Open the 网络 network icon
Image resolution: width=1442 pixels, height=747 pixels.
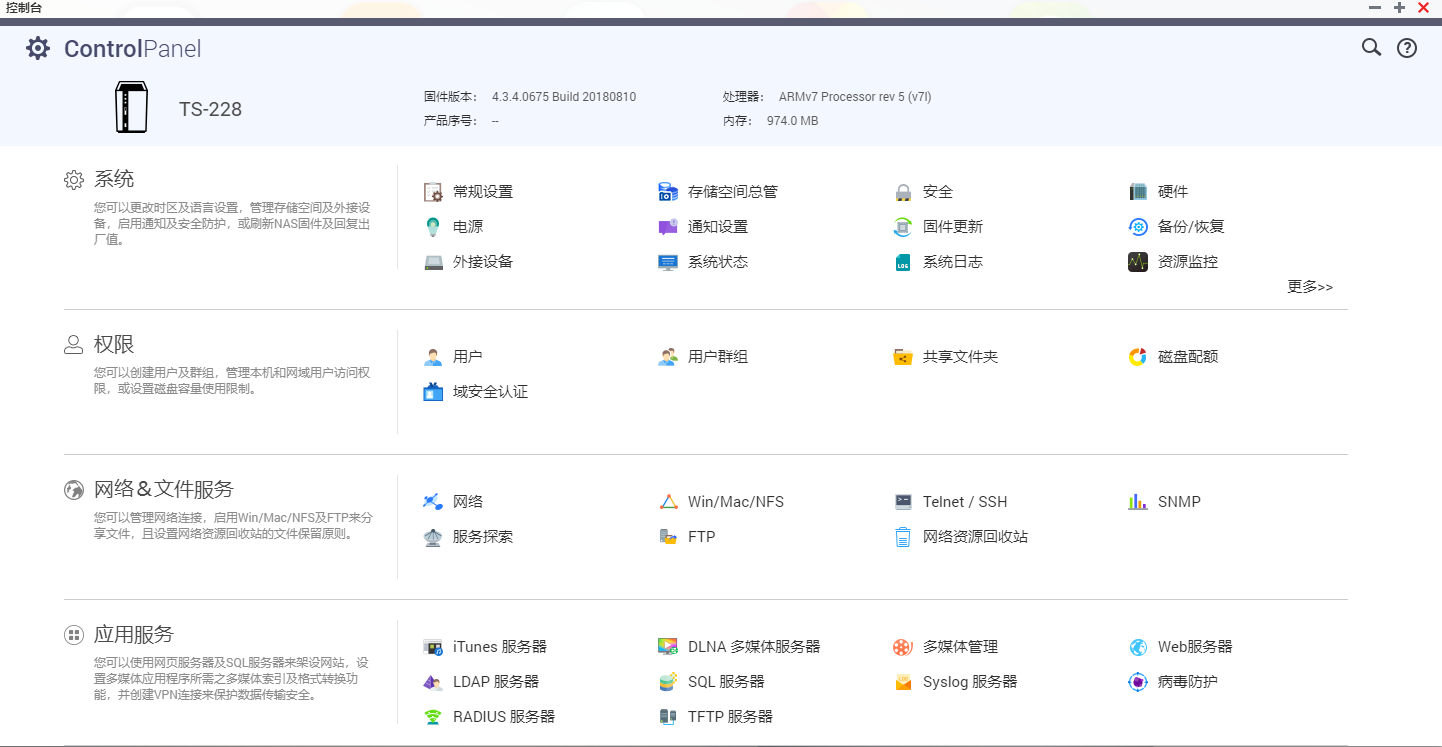pyautogui.click(x=433, y=502)
